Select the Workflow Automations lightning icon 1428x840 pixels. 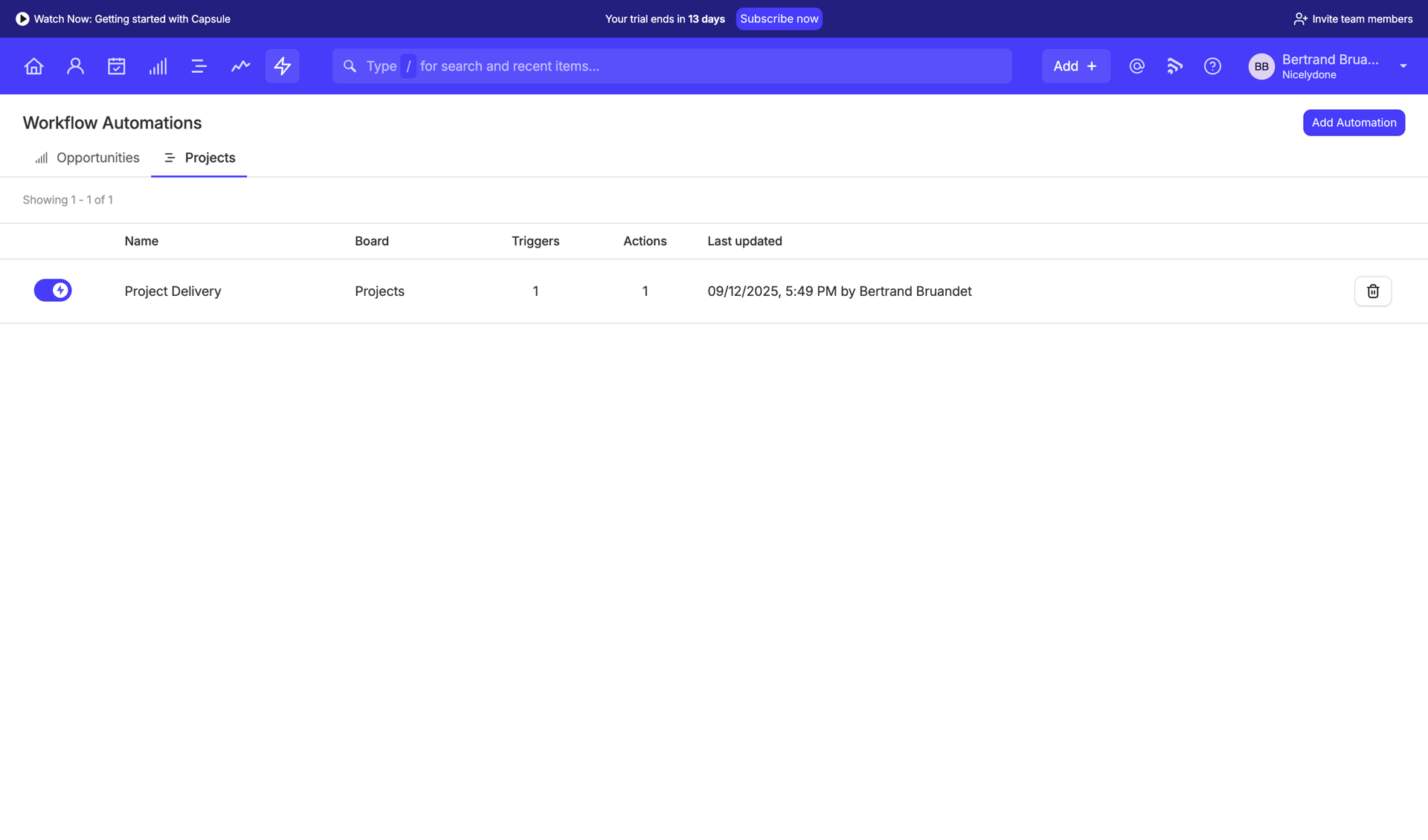point(282,66)
